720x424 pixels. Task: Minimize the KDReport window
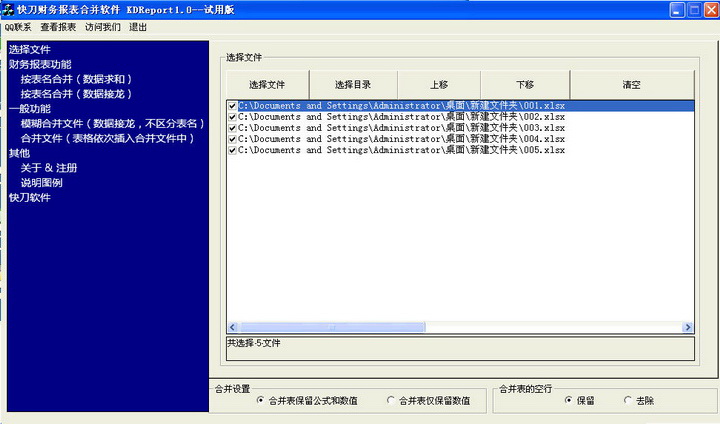[x=677, y=10]
